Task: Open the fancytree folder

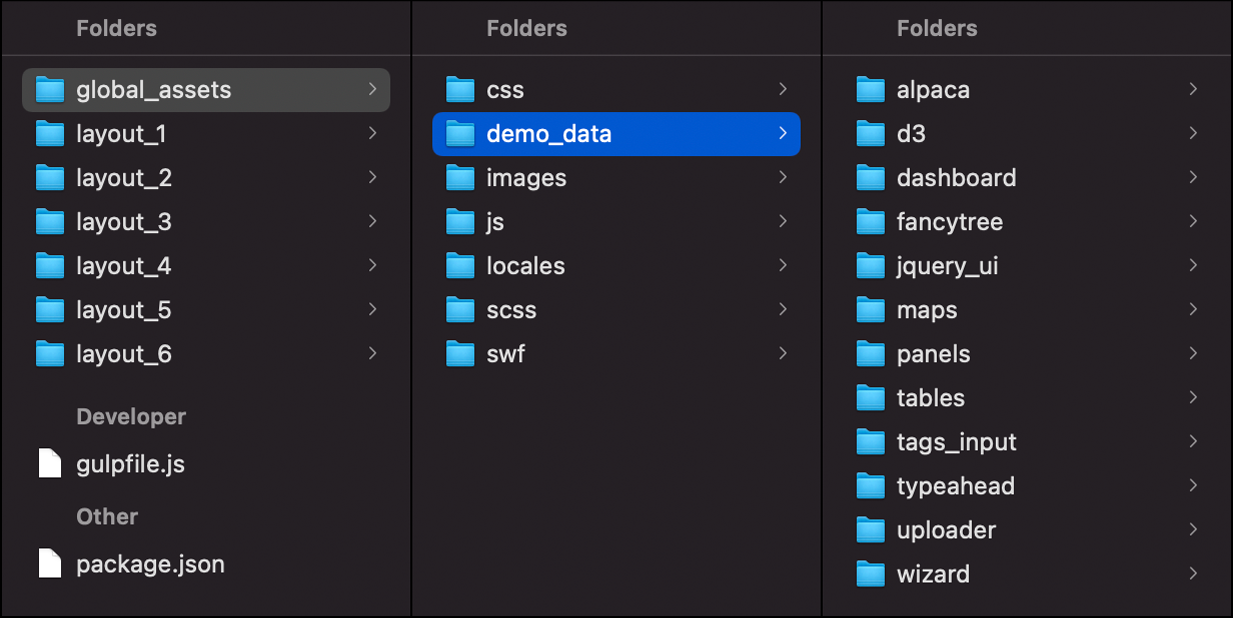Action: pos(1027,222)
